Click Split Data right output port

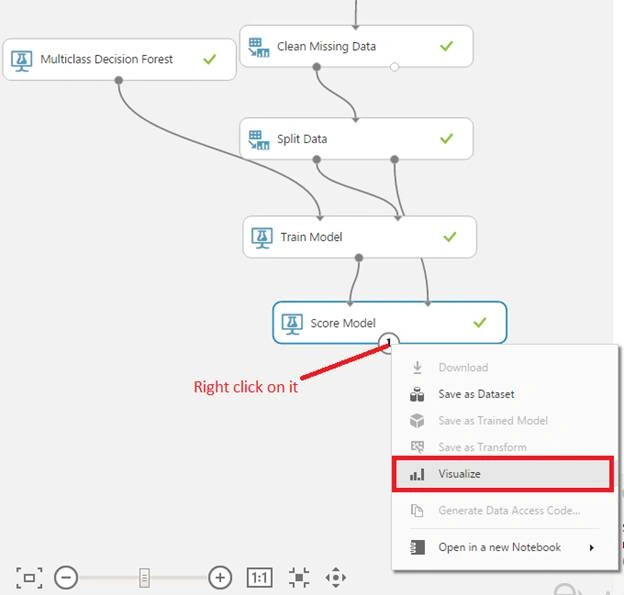pos(394,159)
